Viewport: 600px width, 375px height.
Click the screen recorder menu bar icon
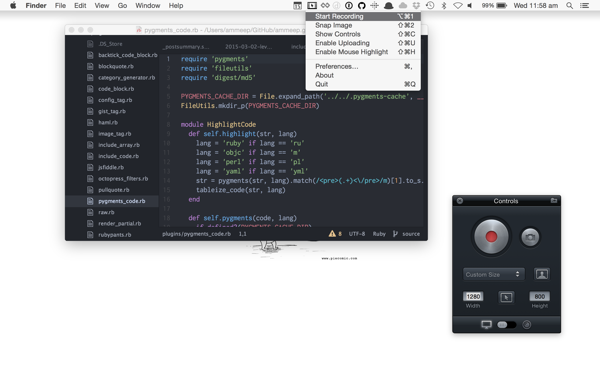312,5
